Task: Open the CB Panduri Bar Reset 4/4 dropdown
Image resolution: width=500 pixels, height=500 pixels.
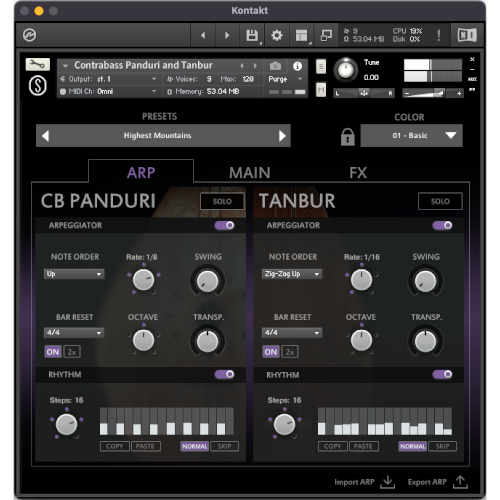Action: pyautogui.click(x=74, y=333)
